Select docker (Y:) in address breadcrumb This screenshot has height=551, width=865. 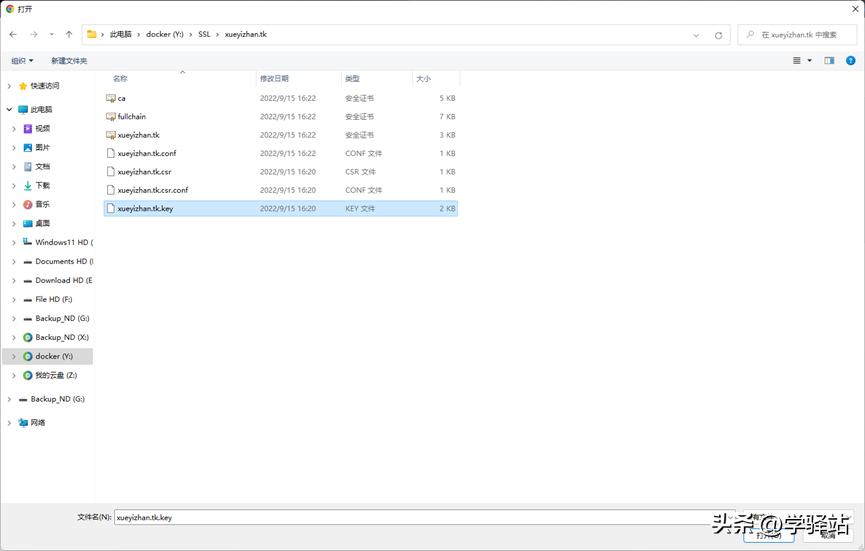[164, 34]
